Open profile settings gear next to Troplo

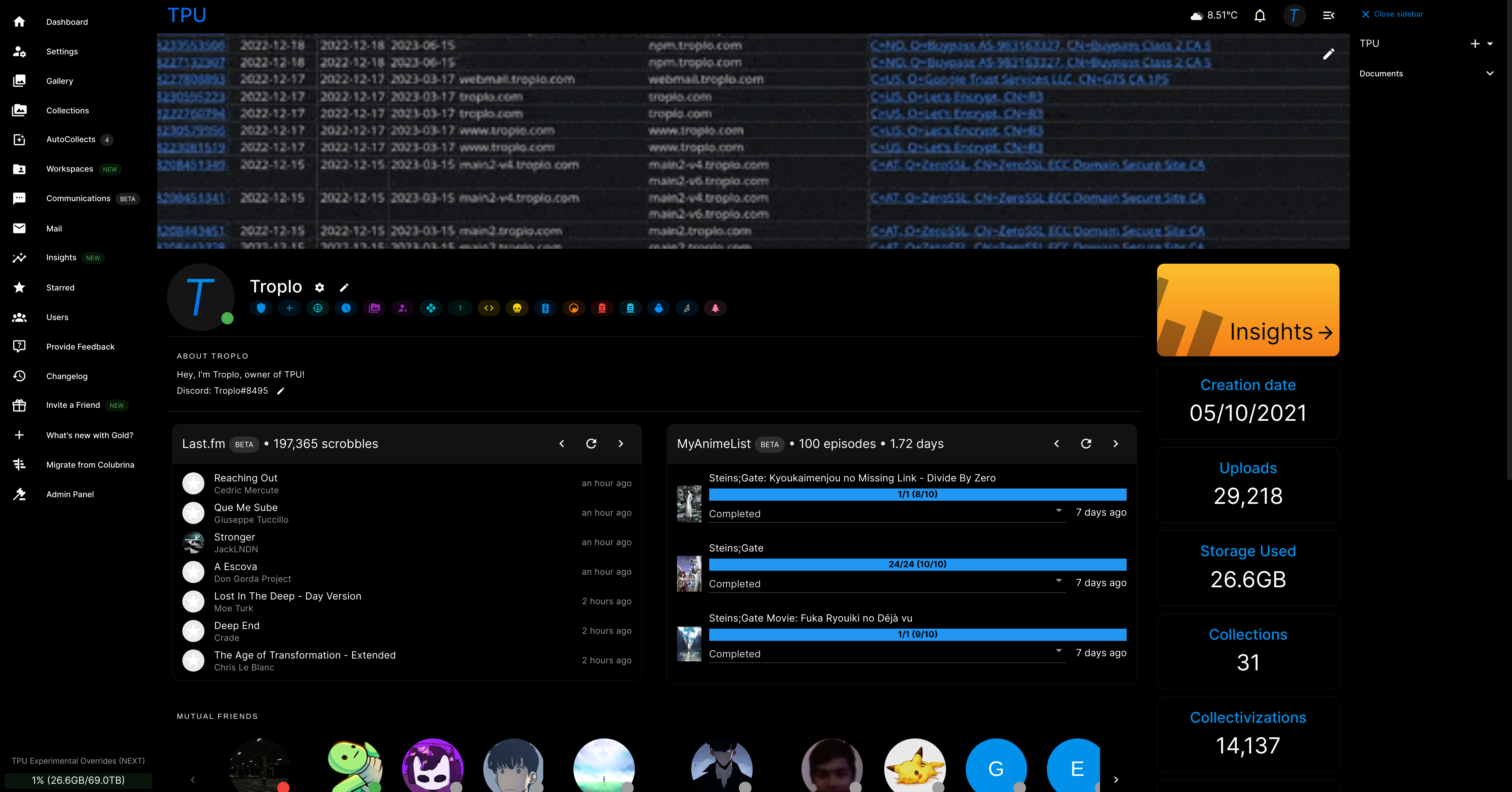(319, 287)
